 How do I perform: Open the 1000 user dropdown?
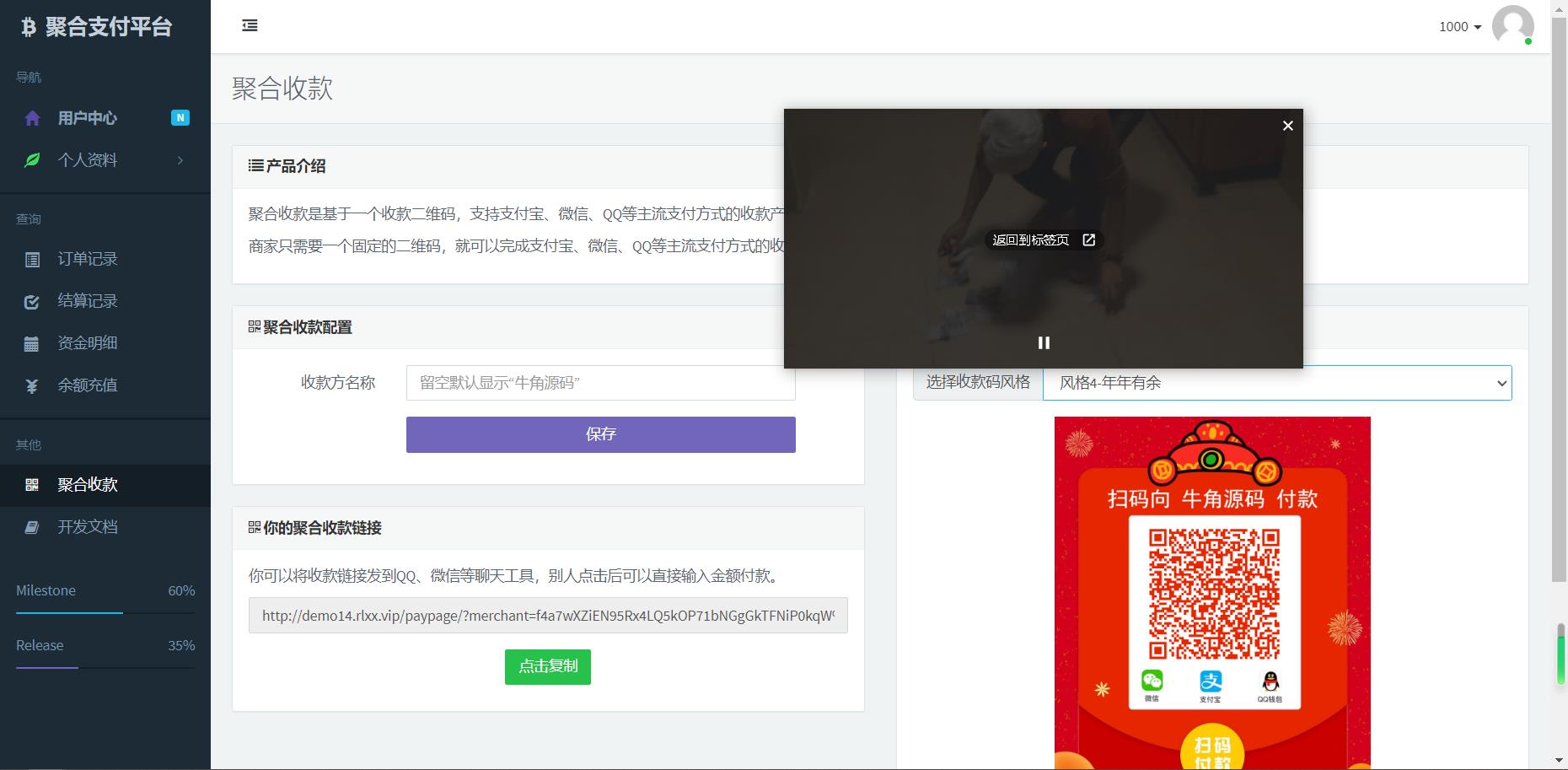[1460, 27]
